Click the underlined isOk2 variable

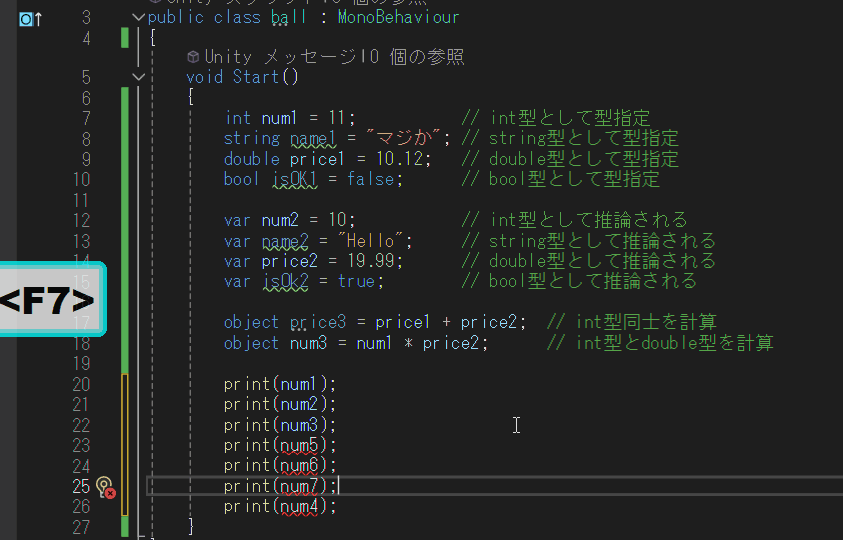point(285,281)
